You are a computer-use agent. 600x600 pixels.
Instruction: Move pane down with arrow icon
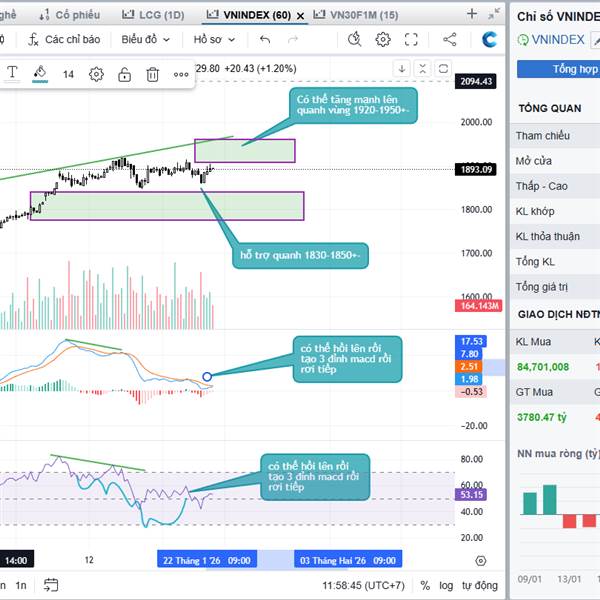pyautogui.click(x=402, y=69)
